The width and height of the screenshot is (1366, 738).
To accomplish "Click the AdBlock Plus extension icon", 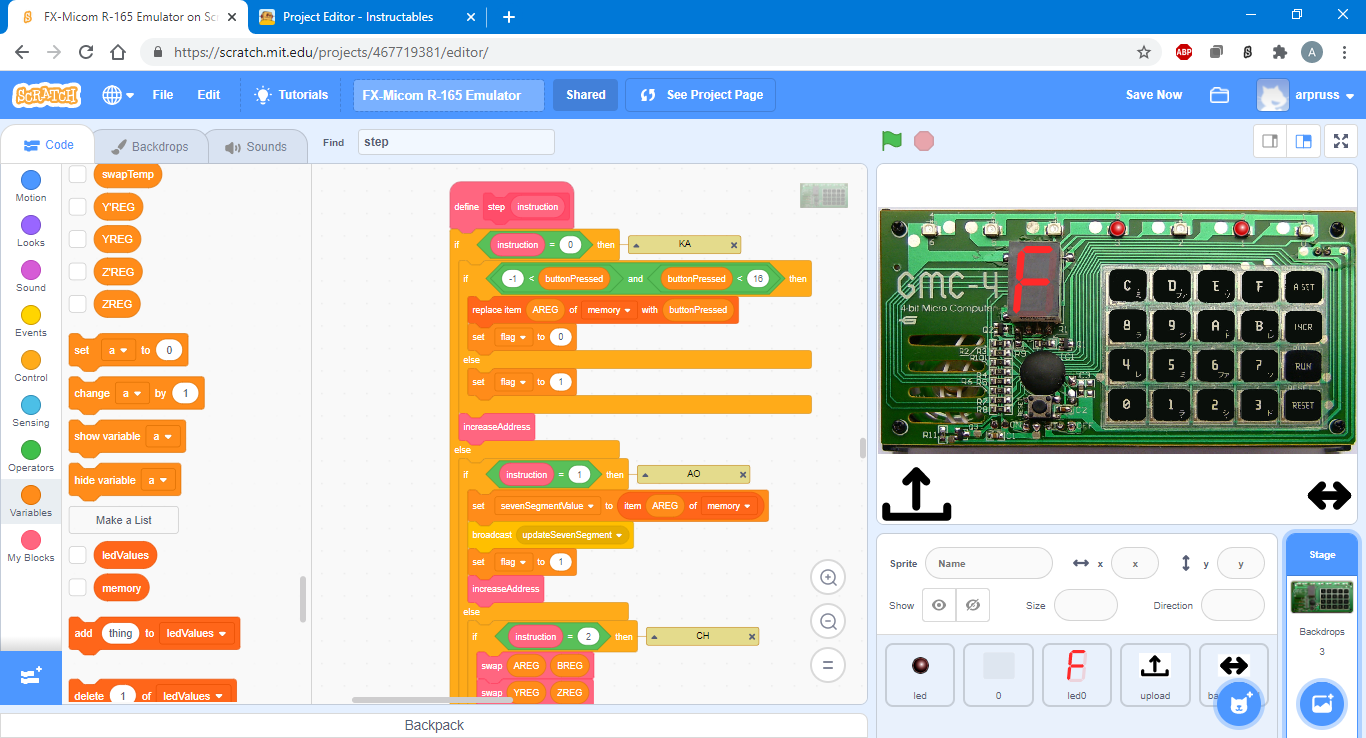I will point(1184,52).
